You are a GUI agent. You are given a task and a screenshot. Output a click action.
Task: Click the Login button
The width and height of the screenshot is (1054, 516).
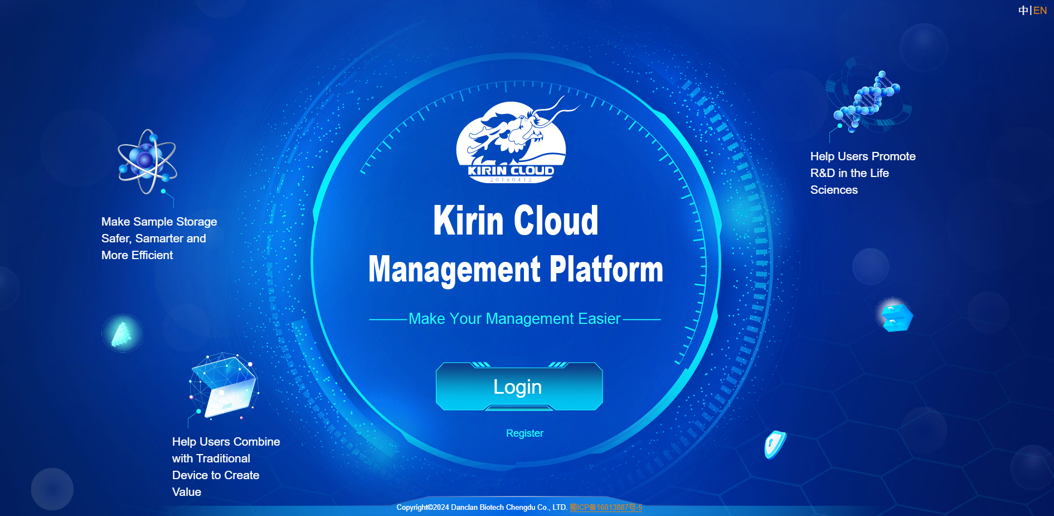519,386
